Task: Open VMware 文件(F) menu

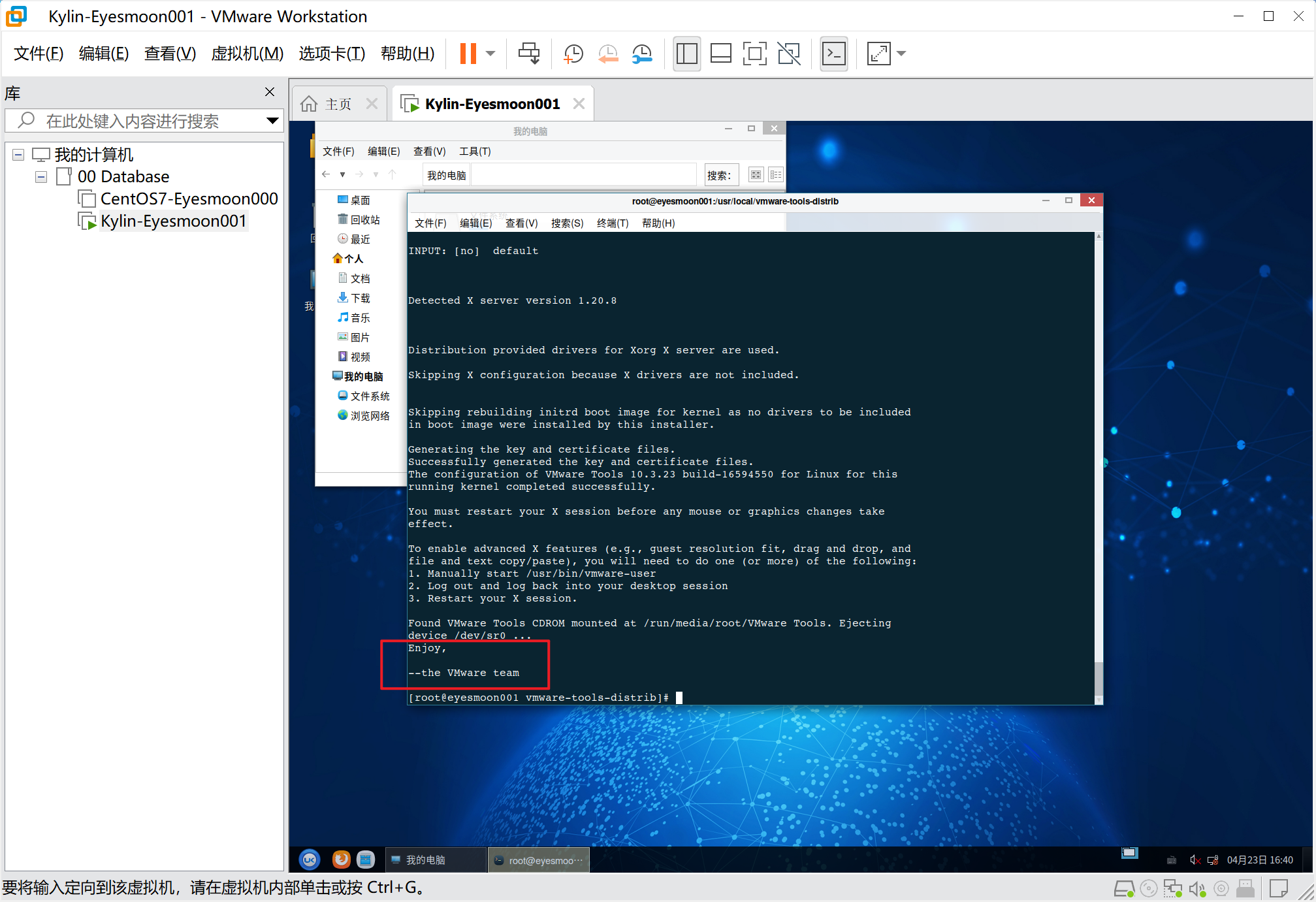Action: pyautogui.click(x=39, y=54)
